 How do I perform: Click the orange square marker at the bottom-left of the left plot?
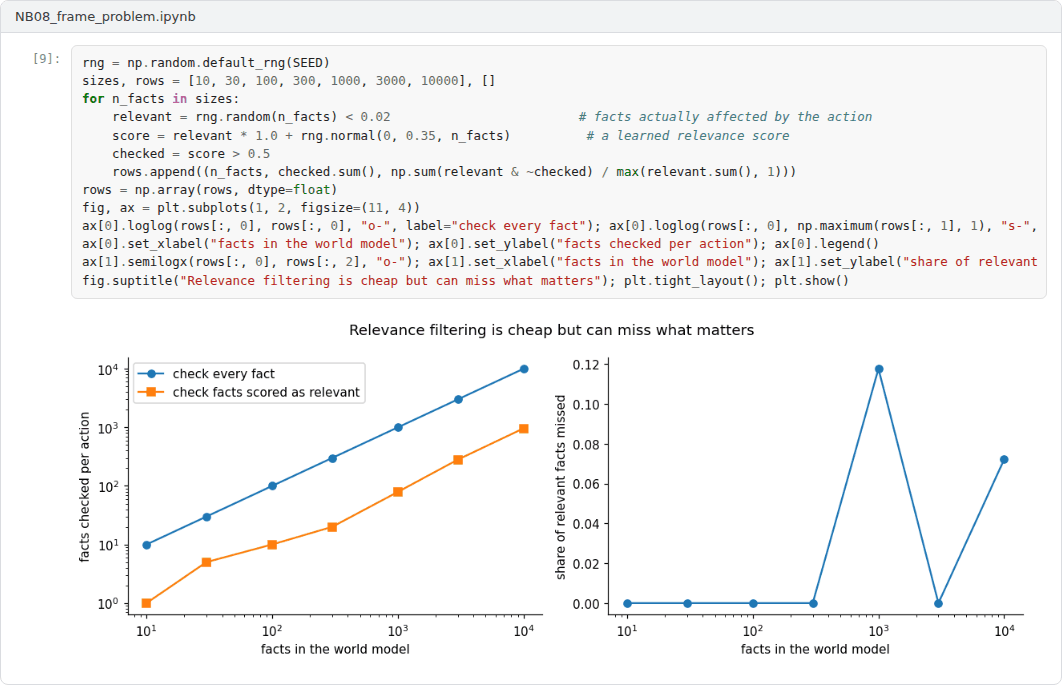[146, 603]
